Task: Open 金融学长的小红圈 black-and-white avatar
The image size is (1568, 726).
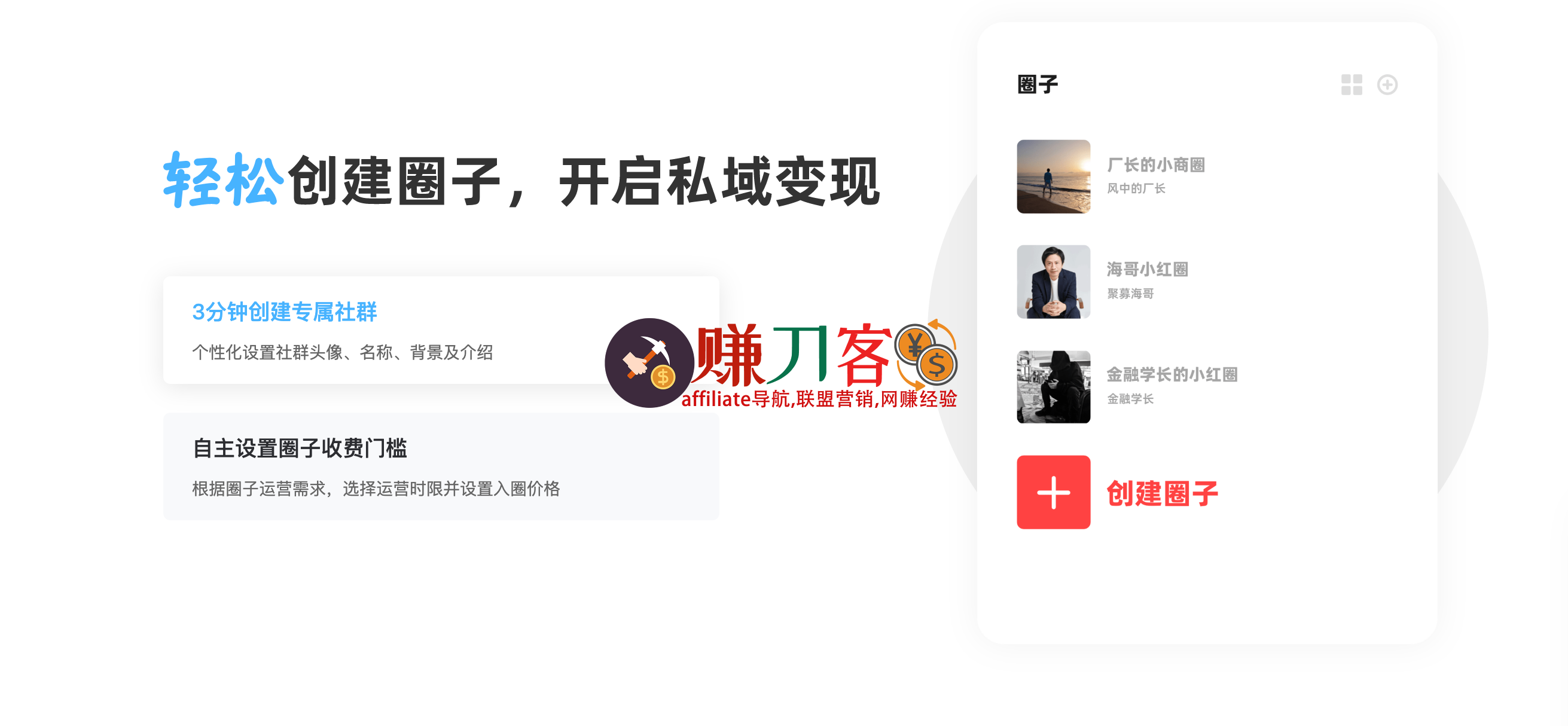Action: [x=1053, y=386]
